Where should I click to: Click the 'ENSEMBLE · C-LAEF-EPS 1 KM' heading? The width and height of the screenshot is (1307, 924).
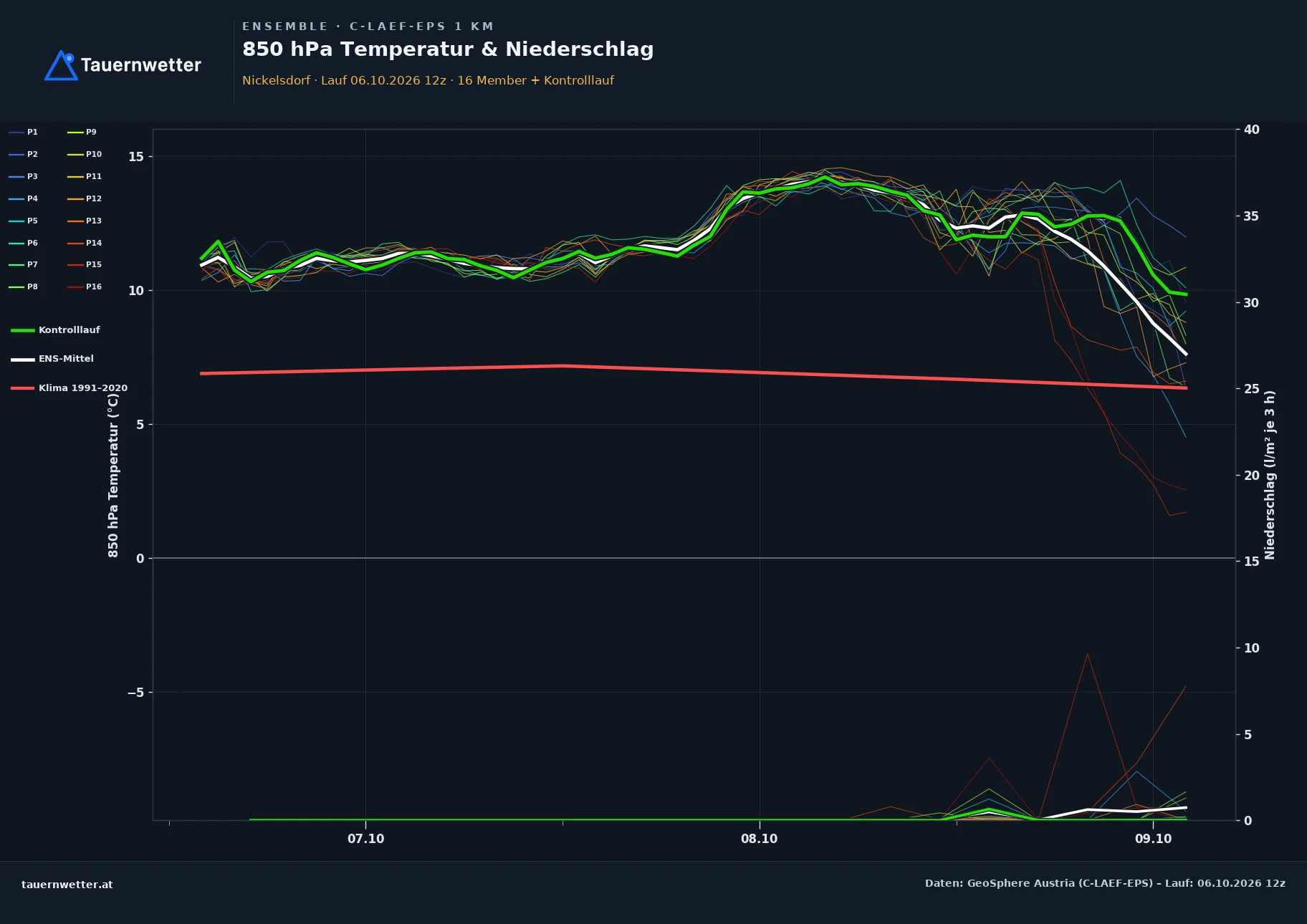[368, 27]
